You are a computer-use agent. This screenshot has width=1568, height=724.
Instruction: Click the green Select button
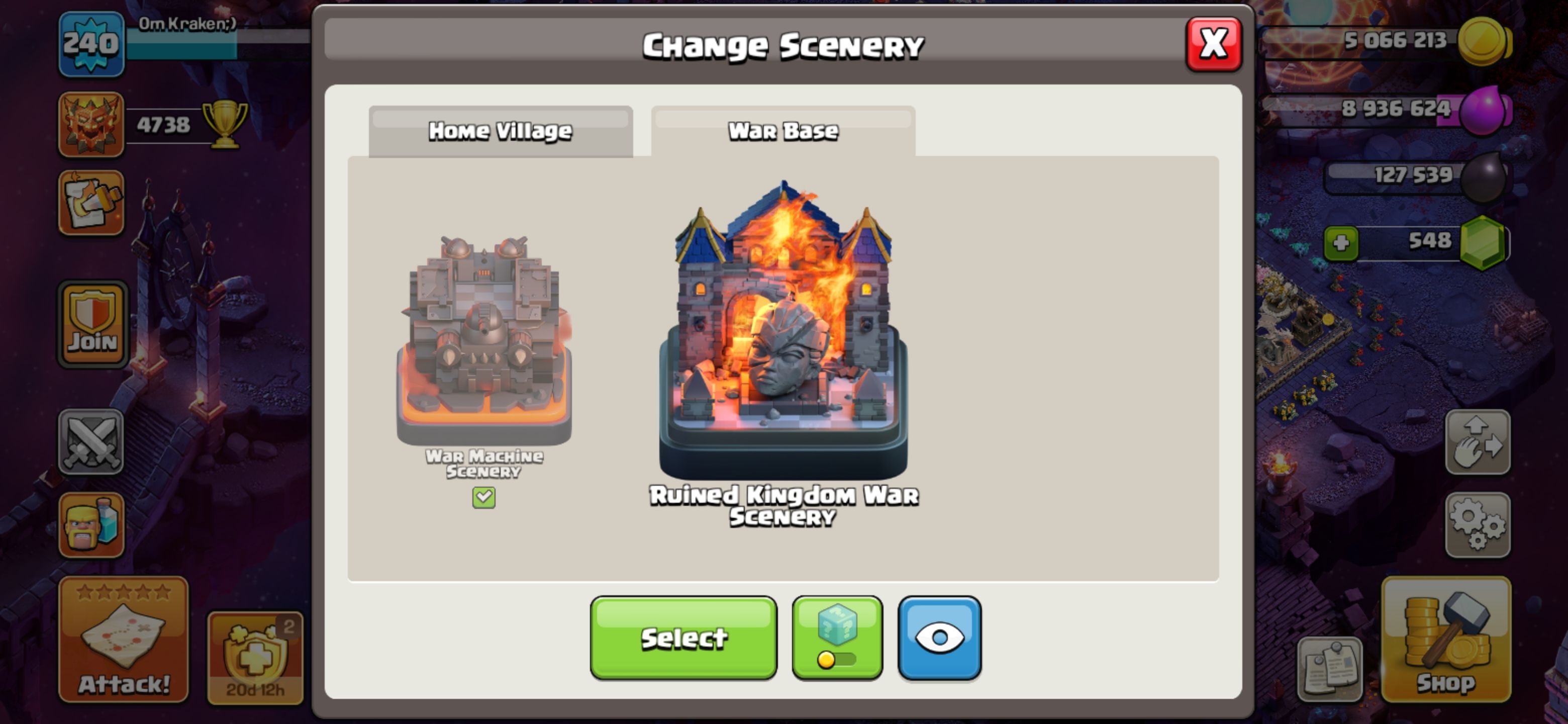tap(683, 638)
